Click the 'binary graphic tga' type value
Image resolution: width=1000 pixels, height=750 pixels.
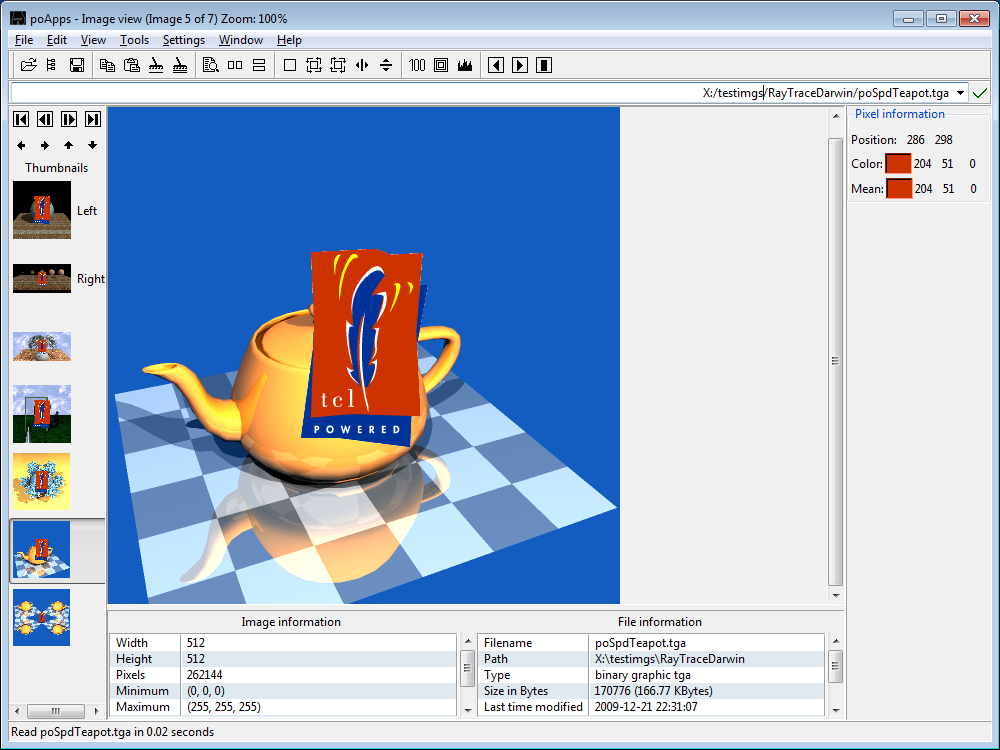point(643,675)
